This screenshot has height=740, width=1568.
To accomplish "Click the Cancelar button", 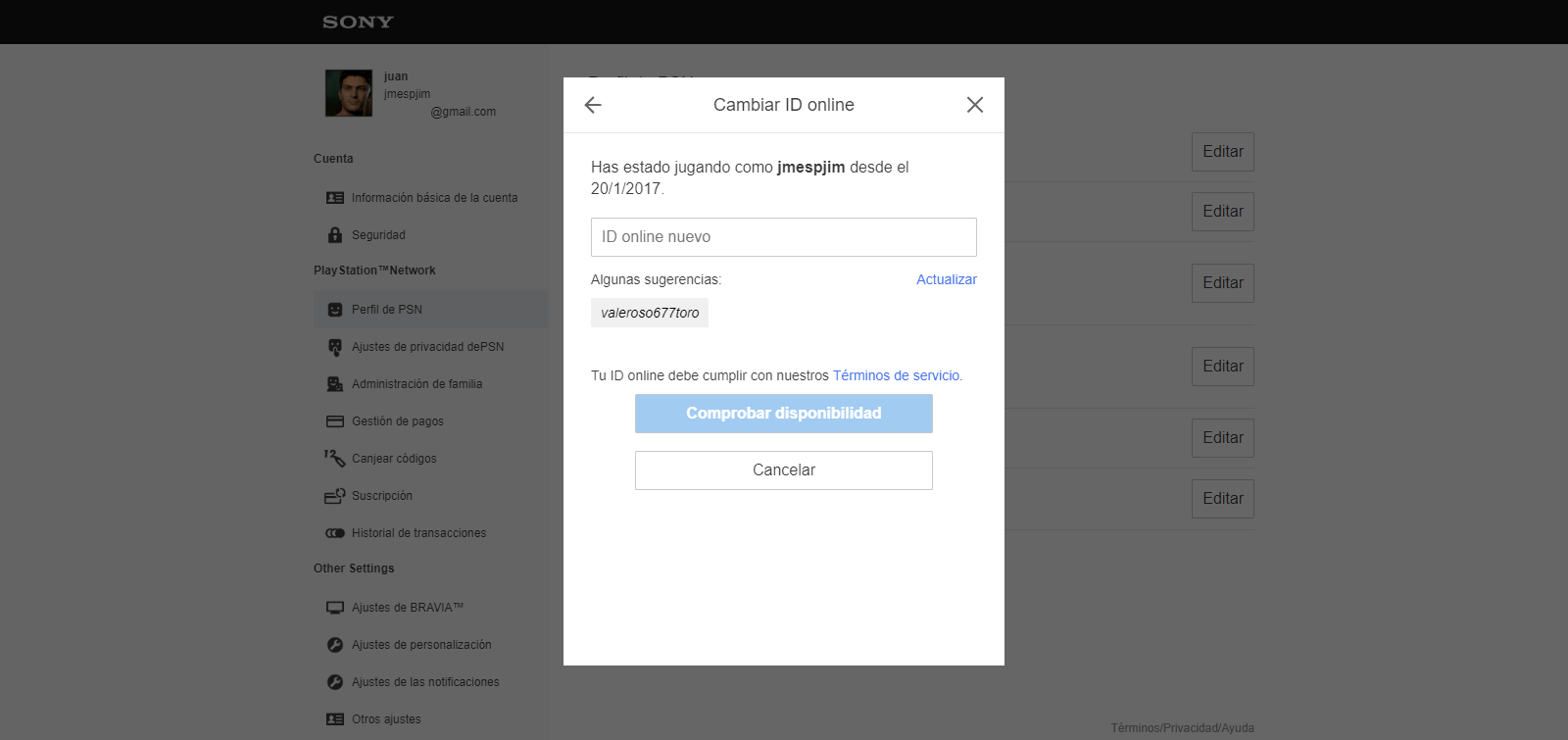I will point(784,470).
